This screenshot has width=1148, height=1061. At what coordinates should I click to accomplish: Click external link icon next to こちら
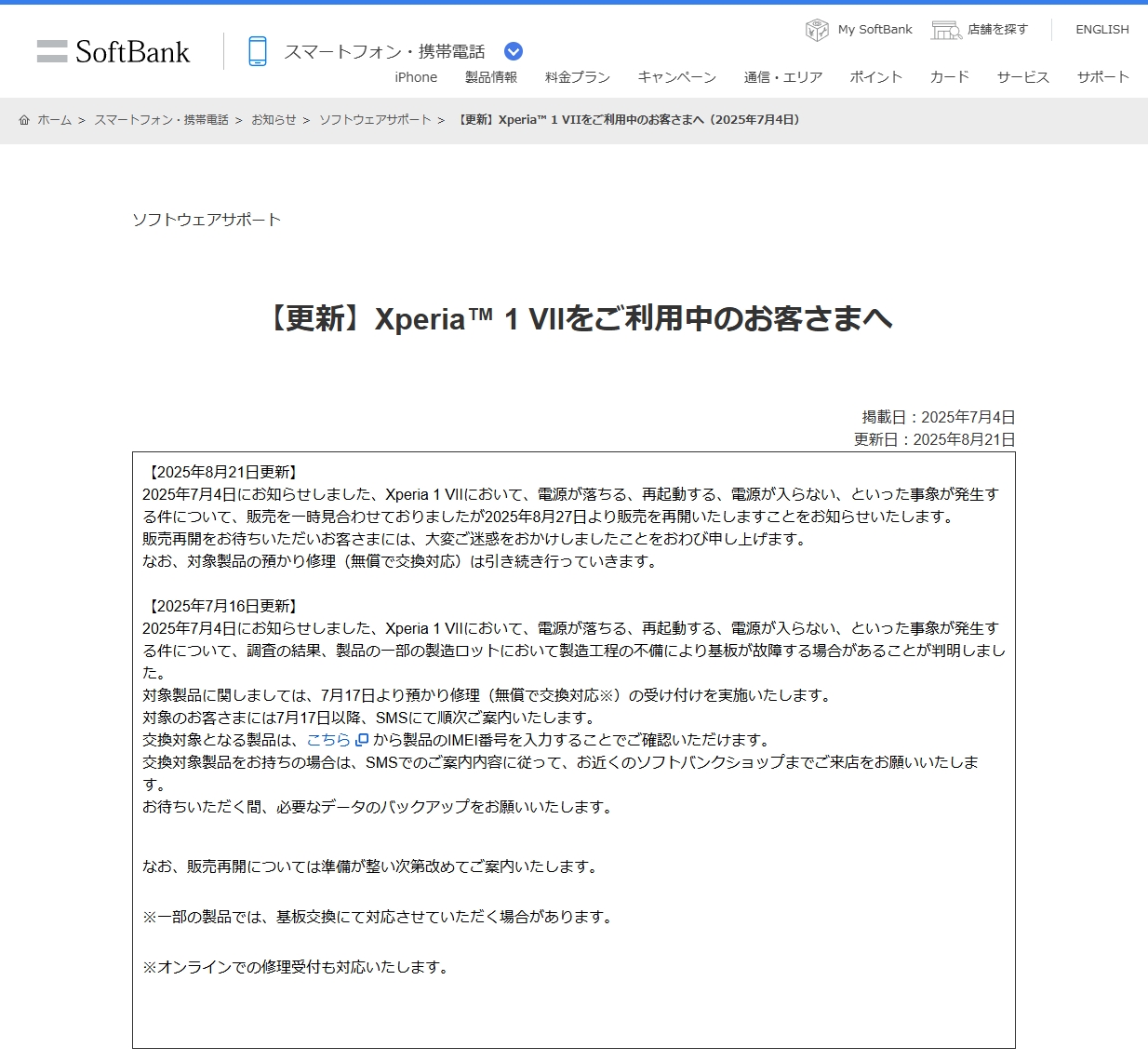point(362,740)
